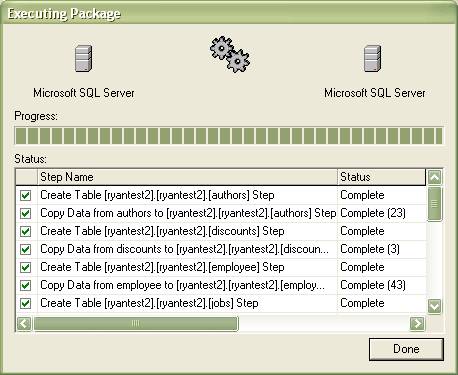Click the scroll up arrow icon
Image resolution: width=458 pixels, height=375 pixels.
click(435, 177)
